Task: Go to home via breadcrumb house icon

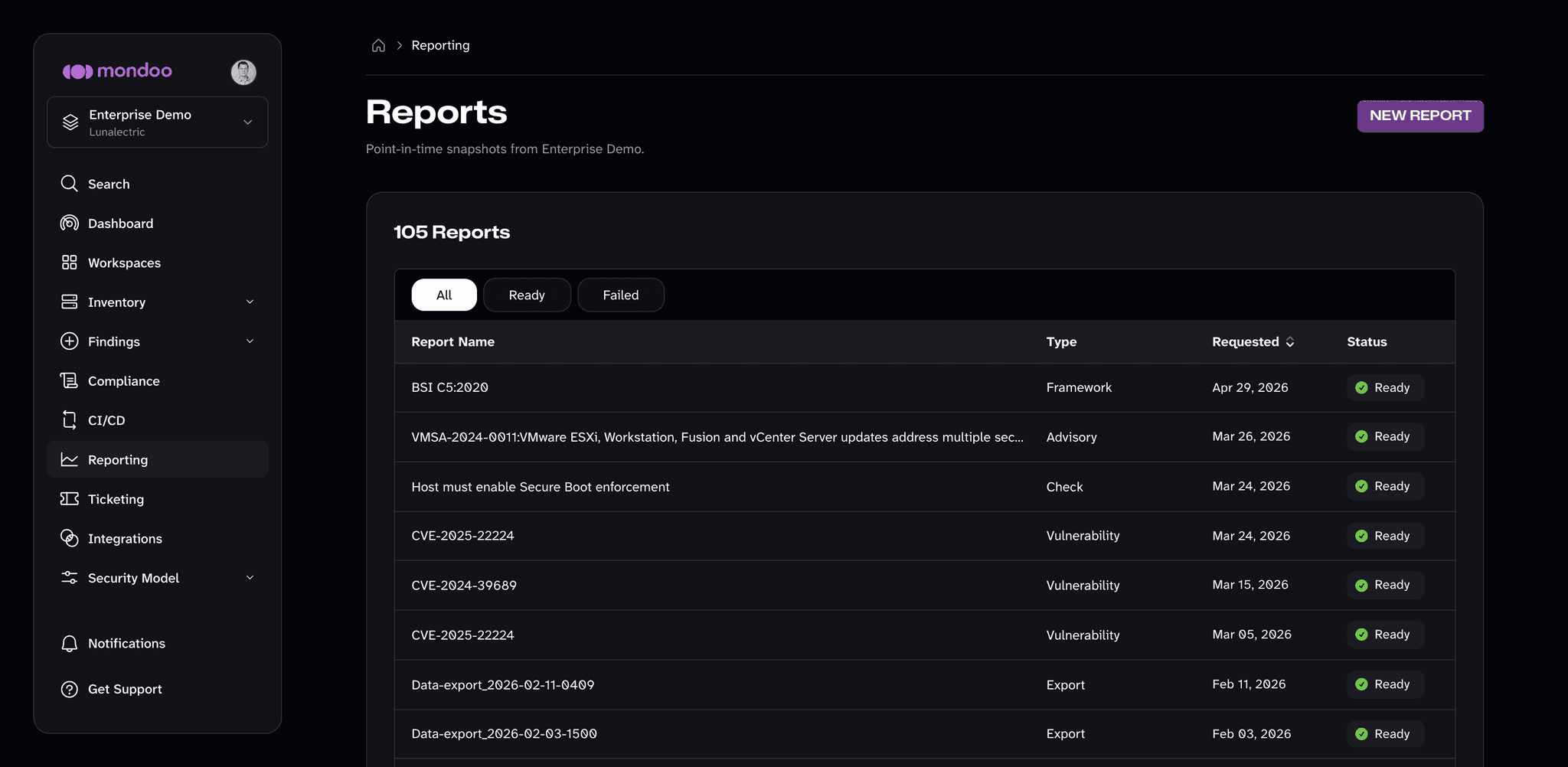Action: tap(378, 45)
